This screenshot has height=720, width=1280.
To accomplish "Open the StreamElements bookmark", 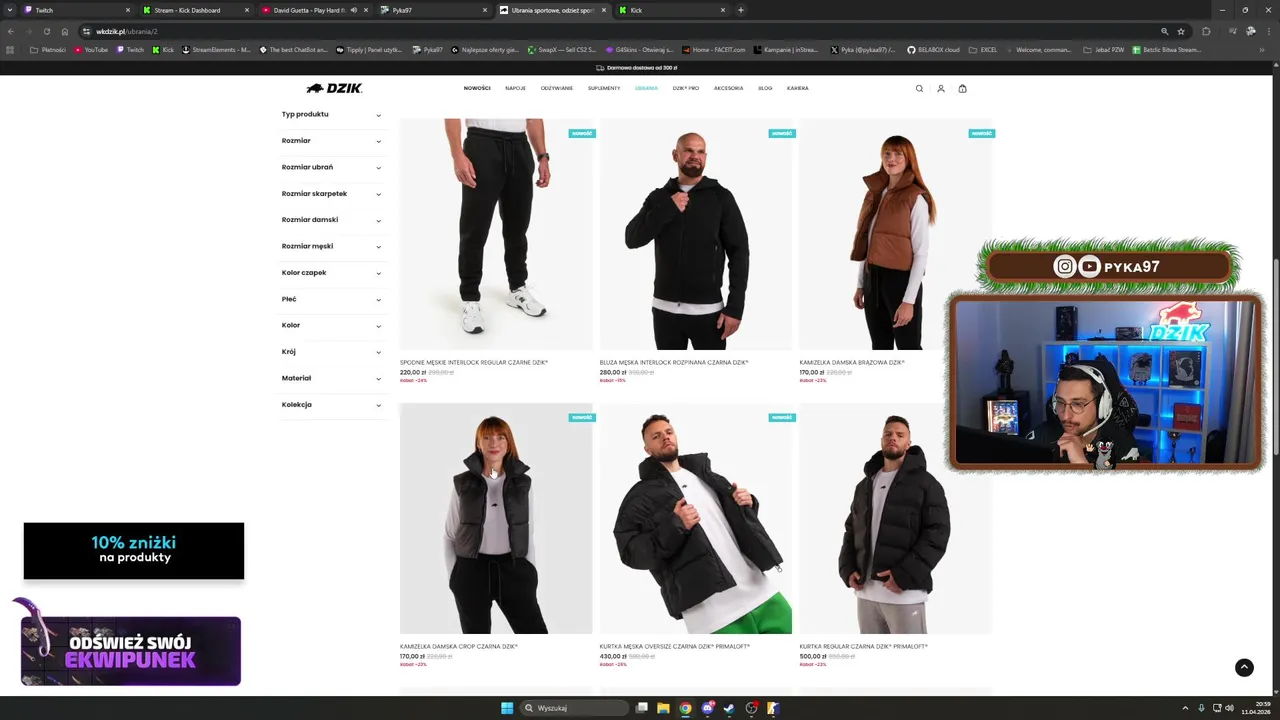I will pyautogui.click(x=216, y=49).
